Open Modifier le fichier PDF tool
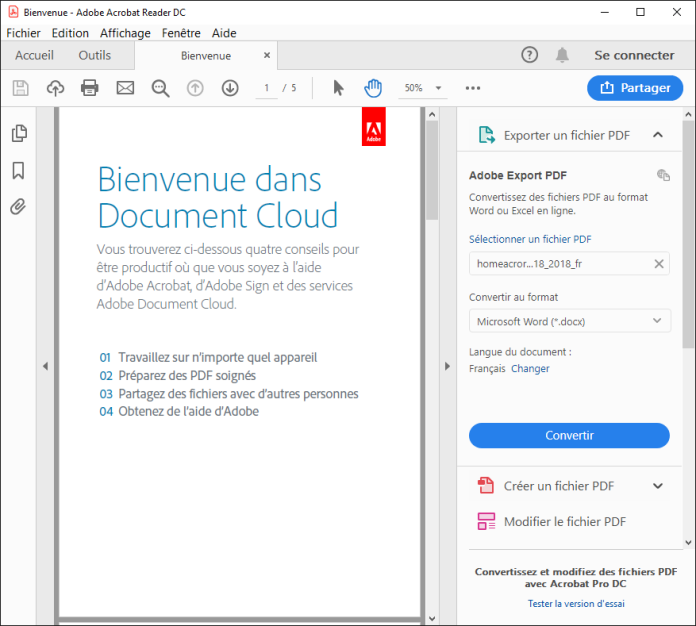This screenshot has height=626, width=696. (565, 522)
